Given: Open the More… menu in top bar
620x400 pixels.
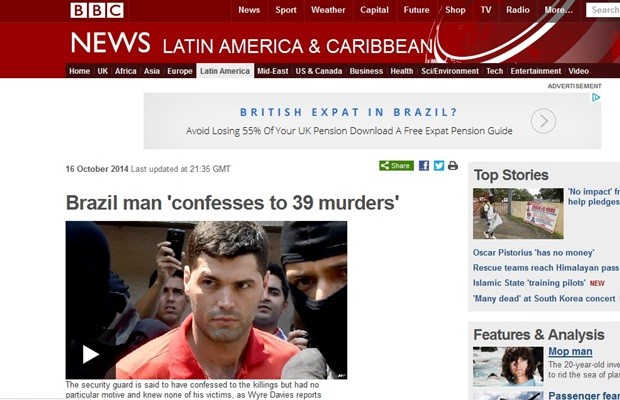Looking at the screenshot, I should tap(558, 10).
